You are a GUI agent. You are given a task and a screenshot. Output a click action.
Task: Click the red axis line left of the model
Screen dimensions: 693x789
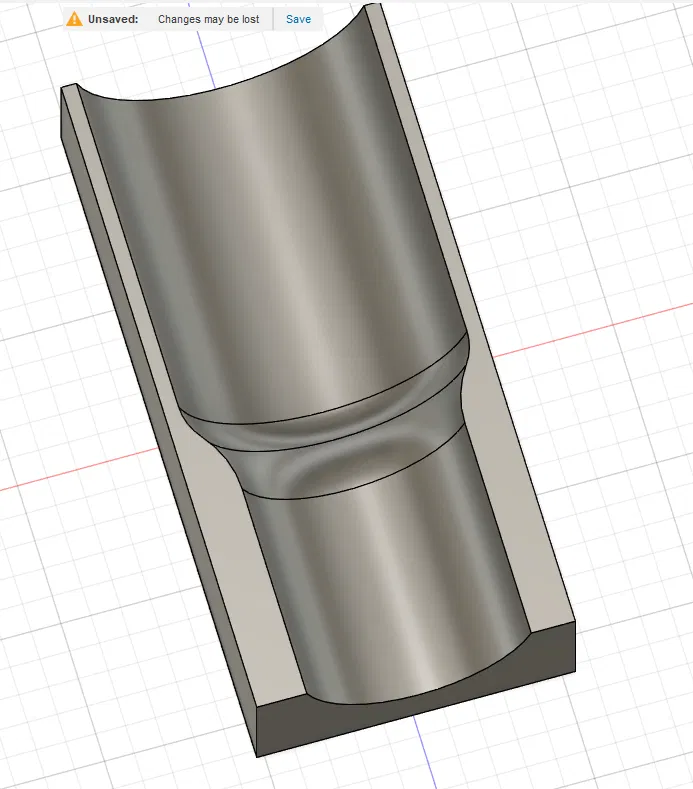(75, 469)
